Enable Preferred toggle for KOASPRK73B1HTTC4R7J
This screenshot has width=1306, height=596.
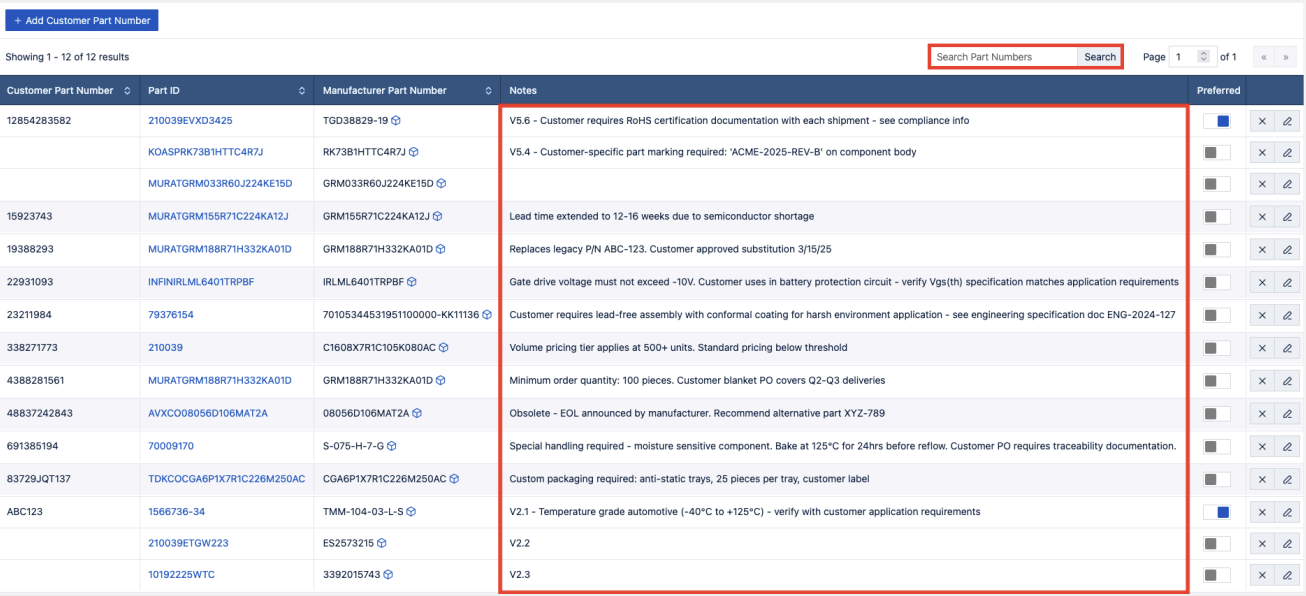[1217, 153]
